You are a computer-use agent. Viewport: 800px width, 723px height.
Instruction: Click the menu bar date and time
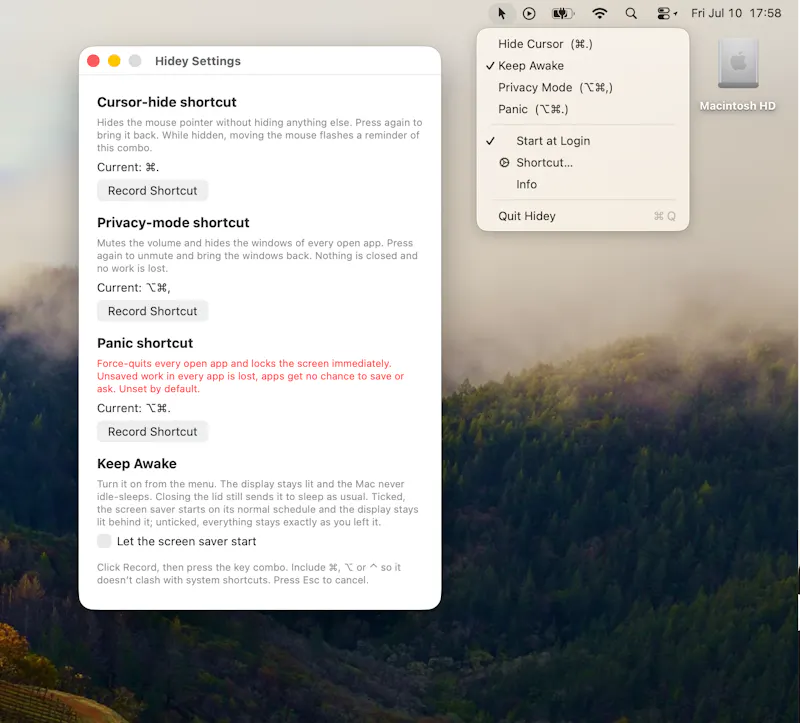736,13
